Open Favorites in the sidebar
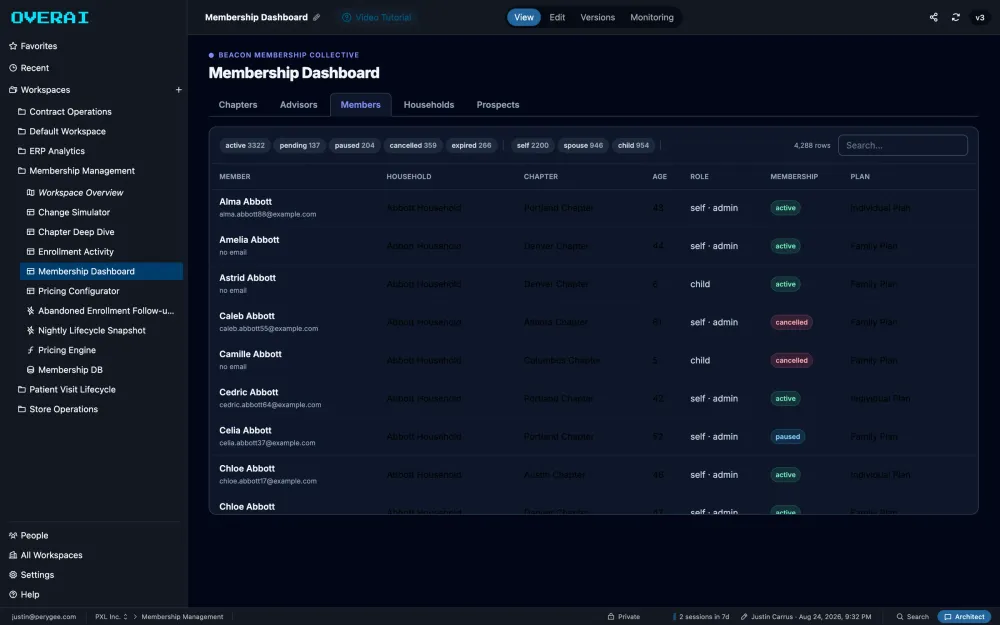Screen dimensions: 1000x625 [x=33, y=46]
